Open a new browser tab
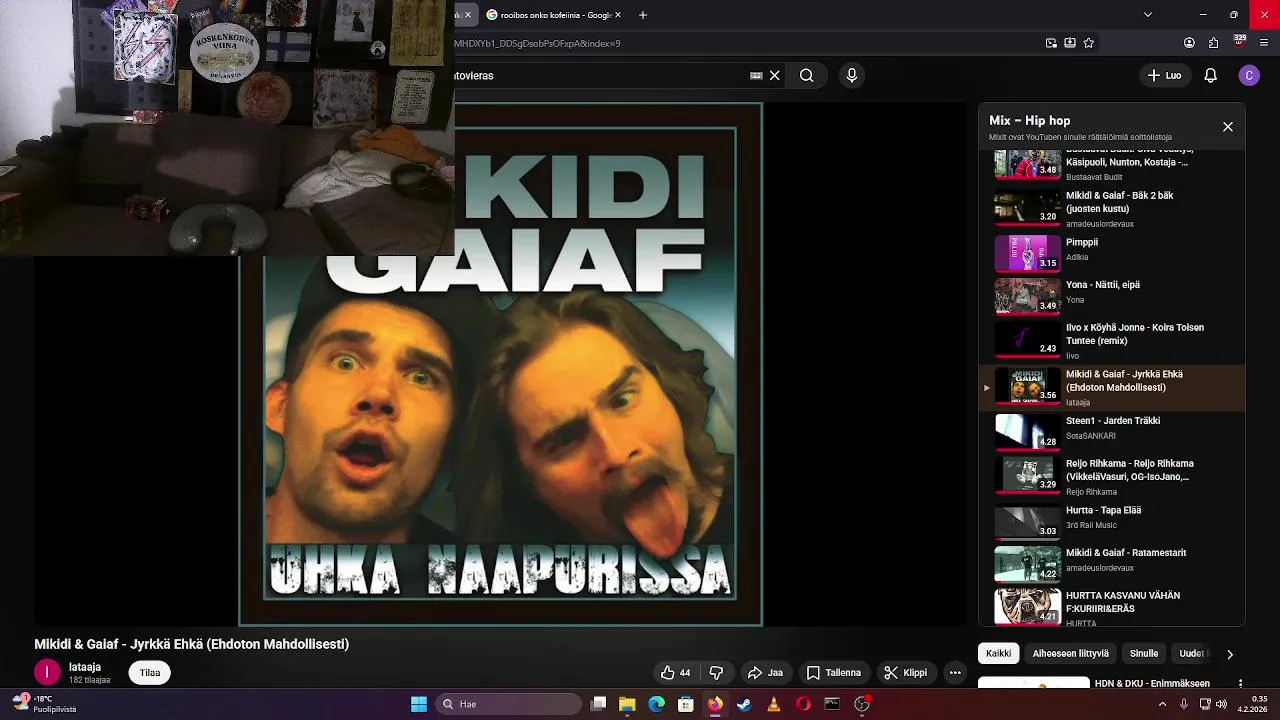Viewport: 1280px width, 720px height. pos(643,15)
